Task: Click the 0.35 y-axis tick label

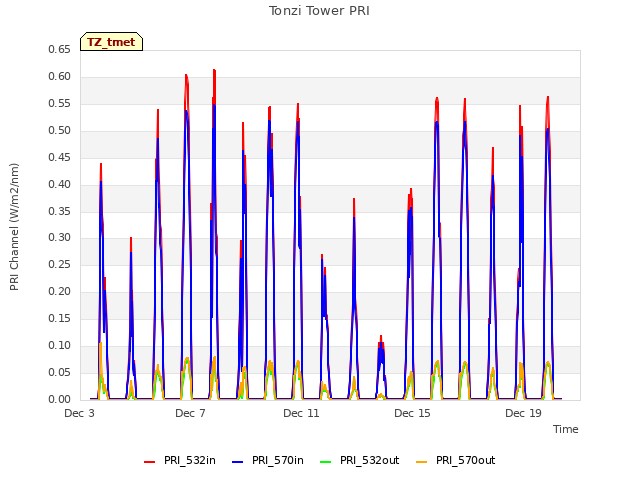Action: tap(59, 211)
